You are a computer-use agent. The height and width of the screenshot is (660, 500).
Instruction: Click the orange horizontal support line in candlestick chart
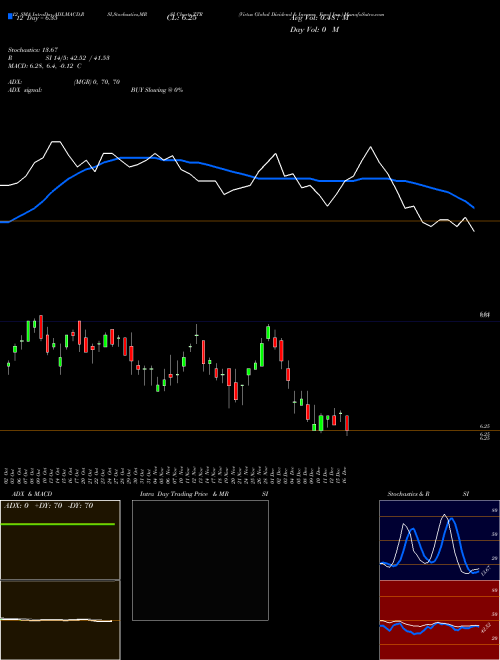click(250, 430)
